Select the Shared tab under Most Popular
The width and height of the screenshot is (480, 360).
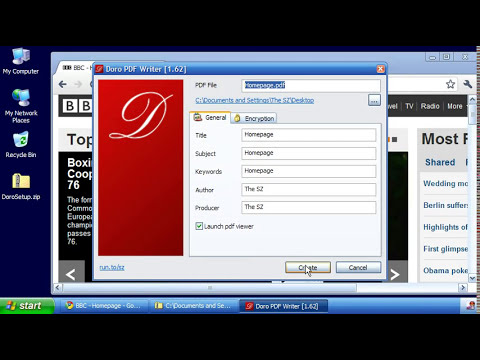[440, 162]
